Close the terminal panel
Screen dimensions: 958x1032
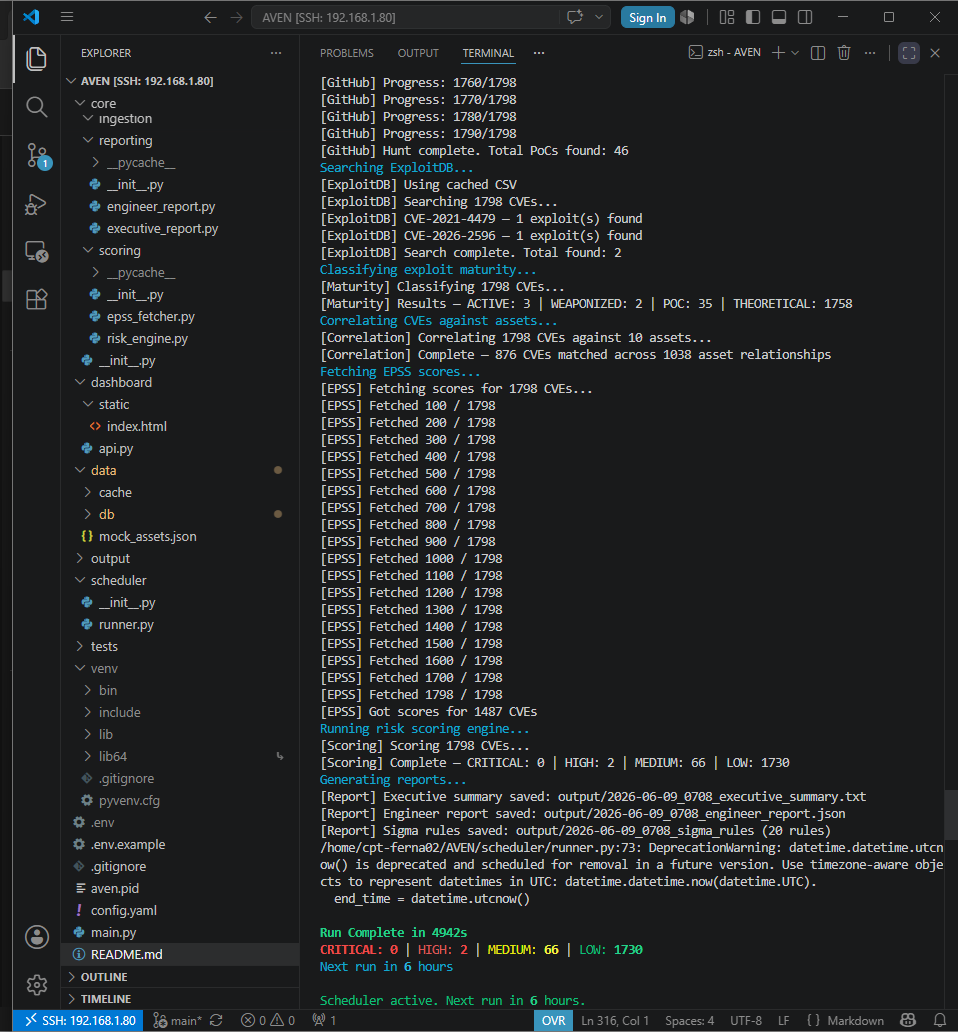(x=935, y=53)
